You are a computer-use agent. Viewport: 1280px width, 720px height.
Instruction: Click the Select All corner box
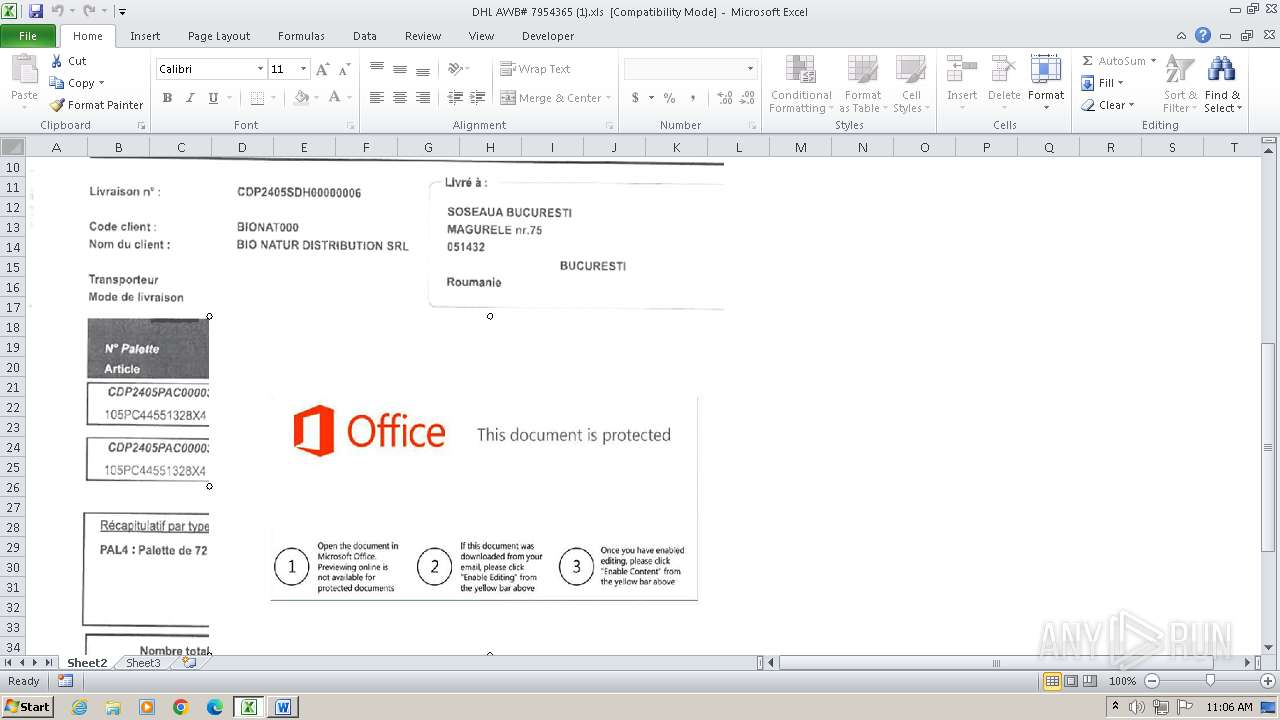[12, 147]
